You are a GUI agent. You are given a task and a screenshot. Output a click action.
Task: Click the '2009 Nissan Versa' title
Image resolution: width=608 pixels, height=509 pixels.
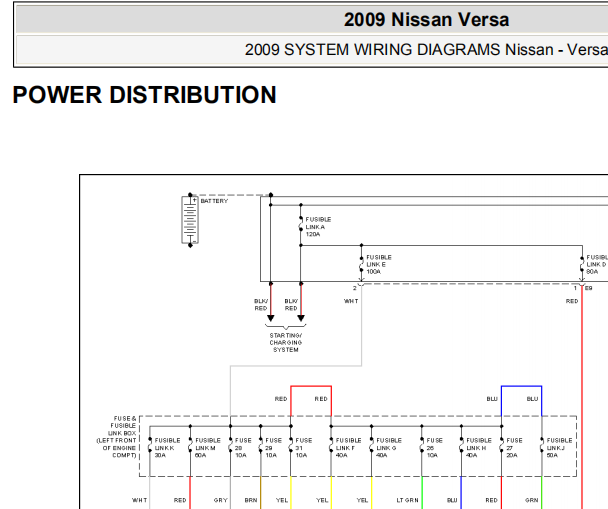pyautogui.click(x=426, y=19)
